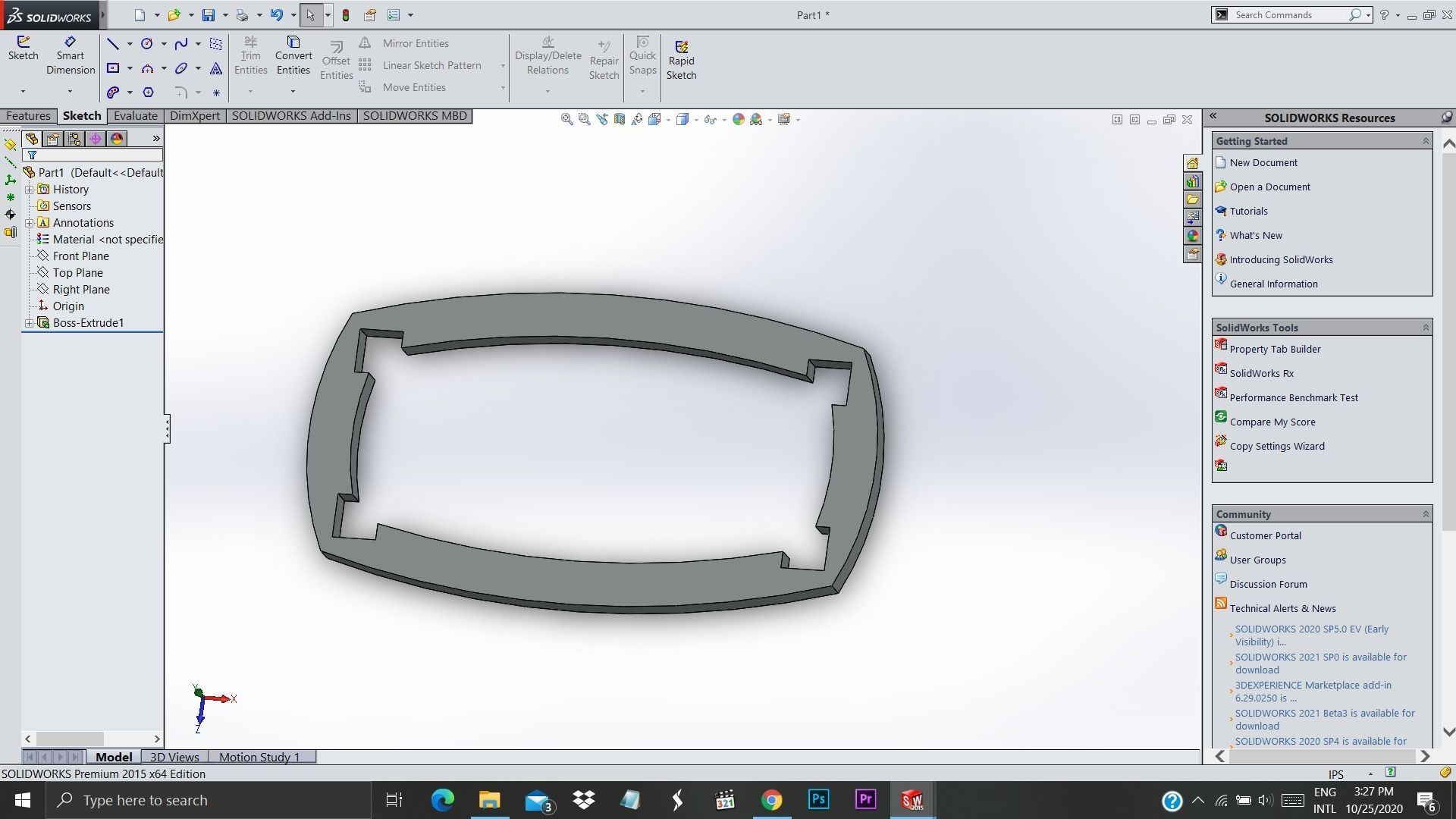Select the Right Plane tree item

tap(81, 290)
